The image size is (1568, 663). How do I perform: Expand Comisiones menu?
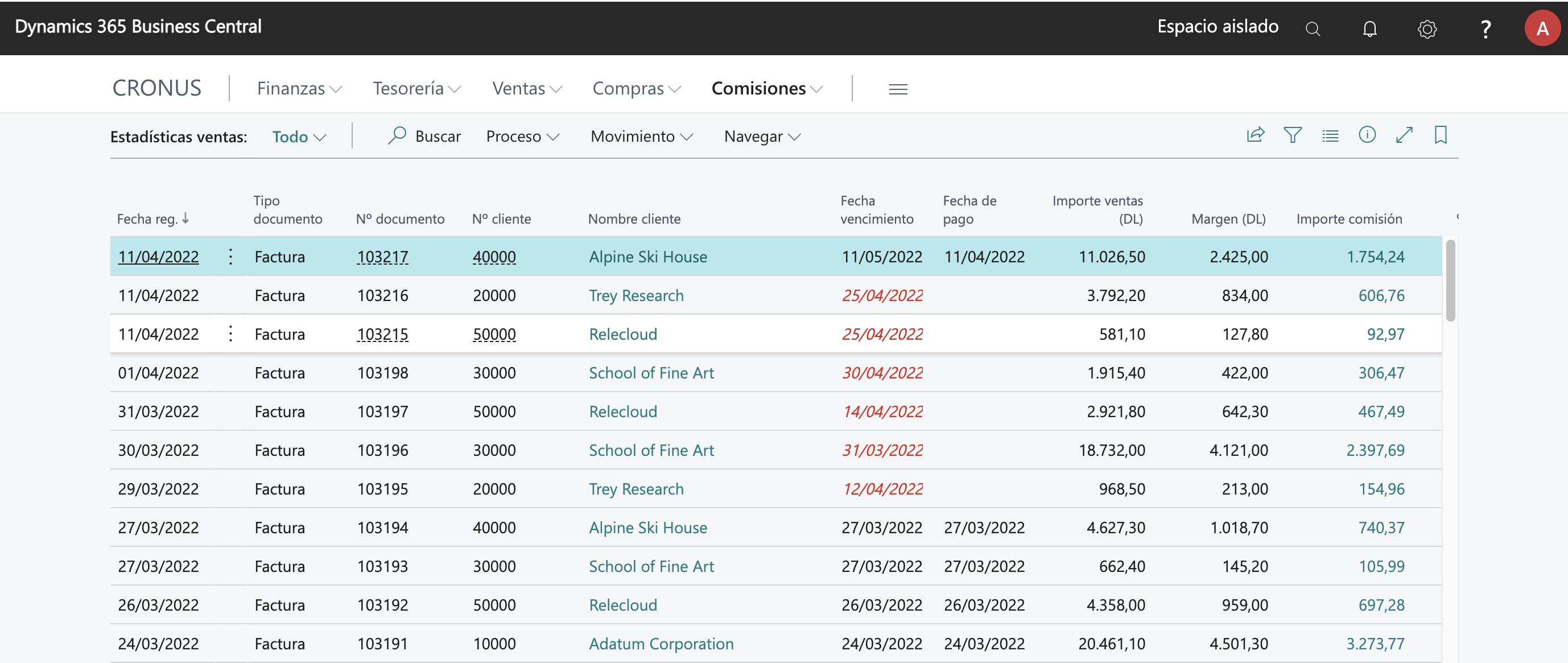tap(766, 88)
